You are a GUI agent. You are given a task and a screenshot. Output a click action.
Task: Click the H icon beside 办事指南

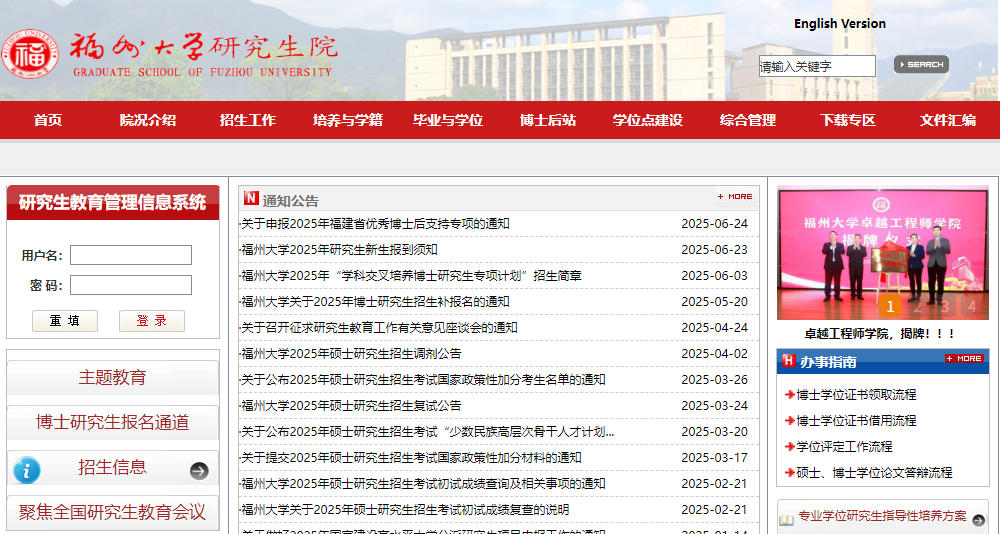(x=789, y=360)
